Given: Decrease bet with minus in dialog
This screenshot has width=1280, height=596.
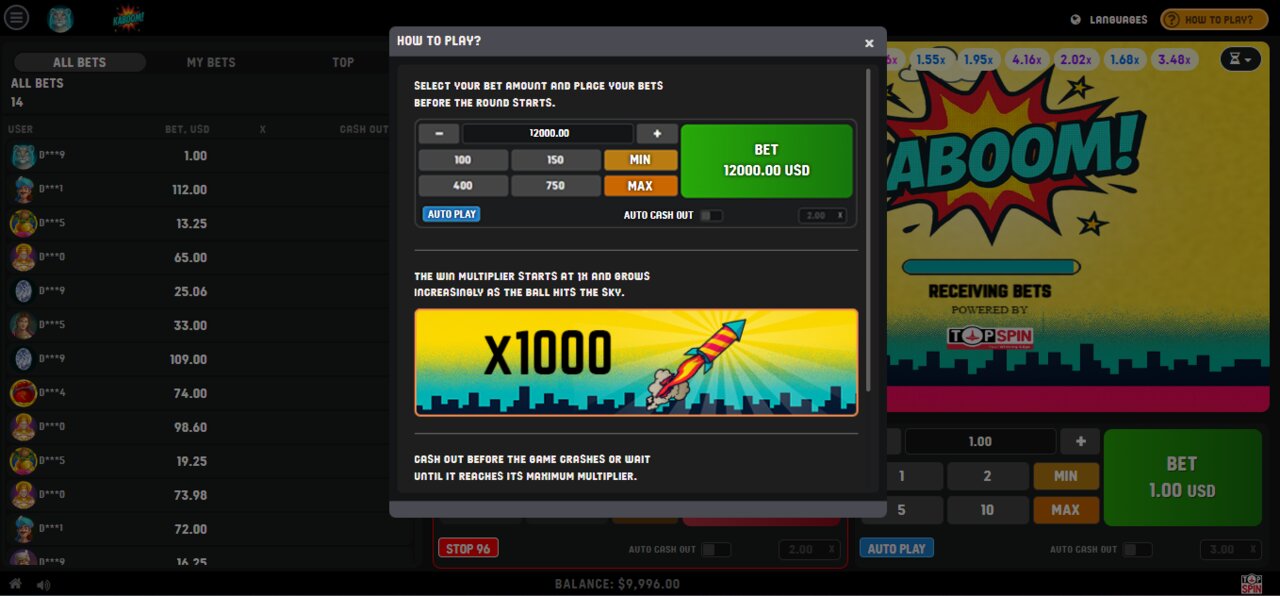Looking at the screenshot, I should [439, 134].
